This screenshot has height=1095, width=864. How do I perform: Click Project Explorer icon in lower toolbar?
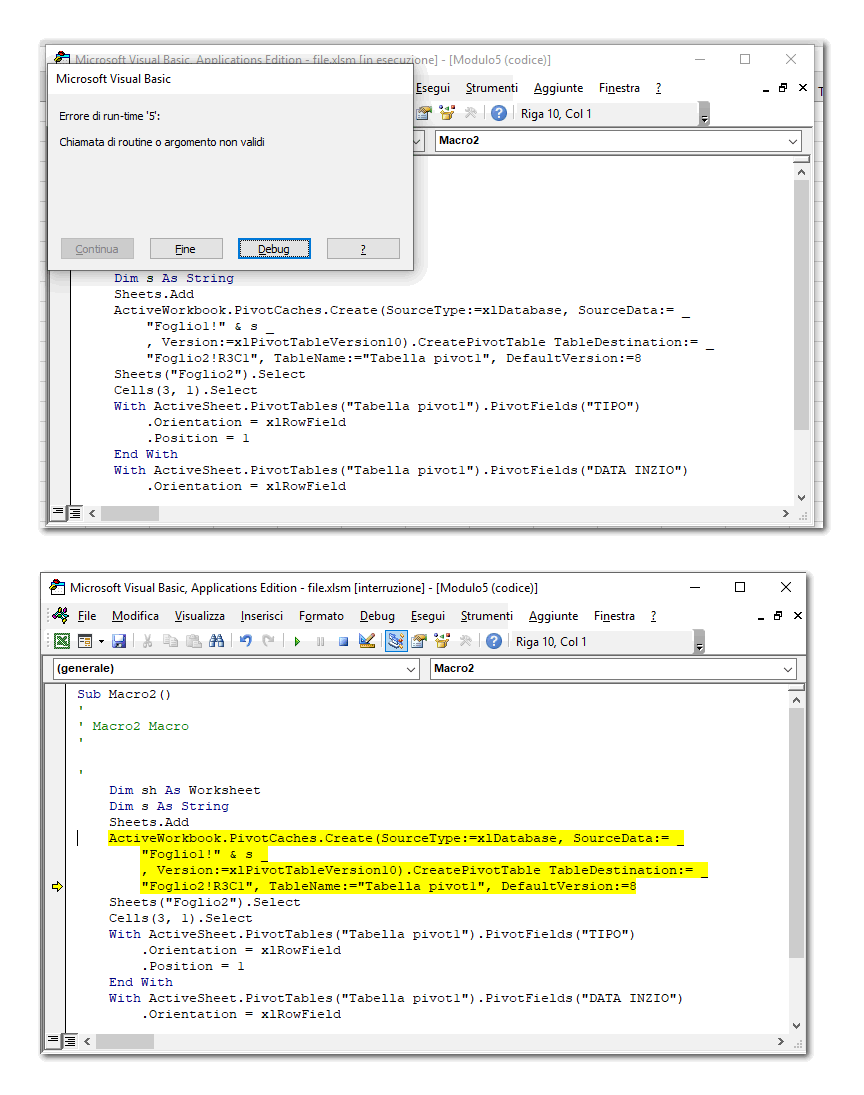tap(396, 641)
